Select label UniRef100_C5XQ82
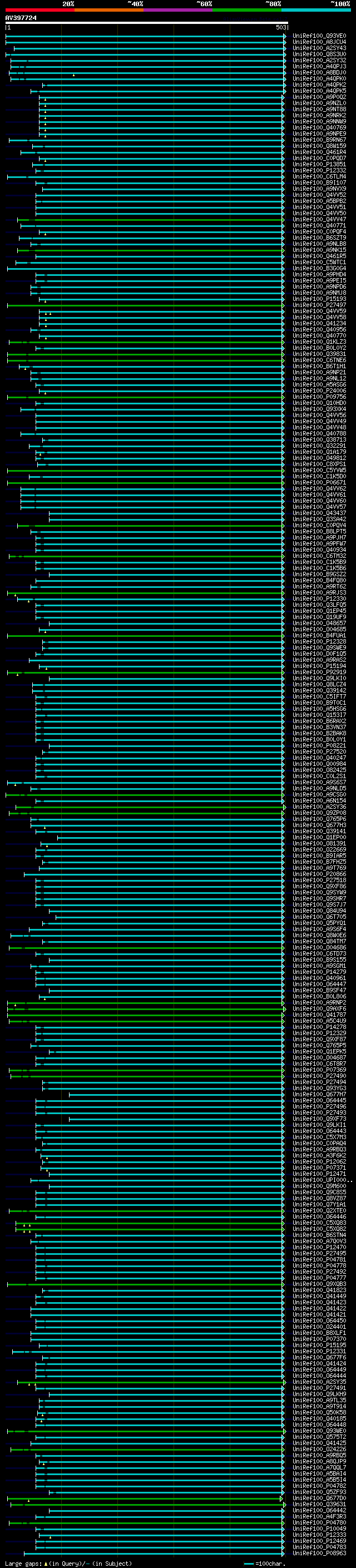The image size is (356, 1568). coord(319,1228)
